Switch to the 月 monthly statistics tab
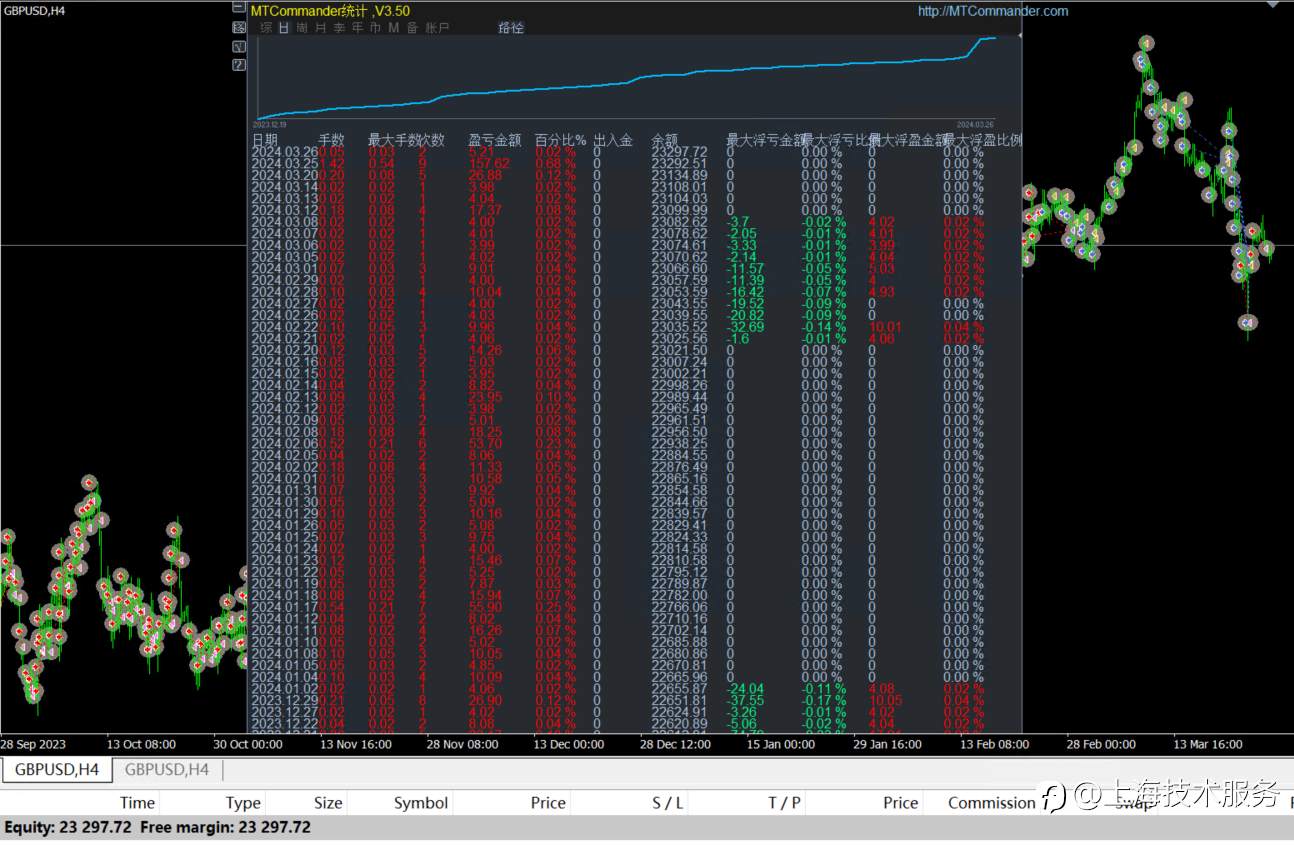1294x846 pixels. pos(320,28)
